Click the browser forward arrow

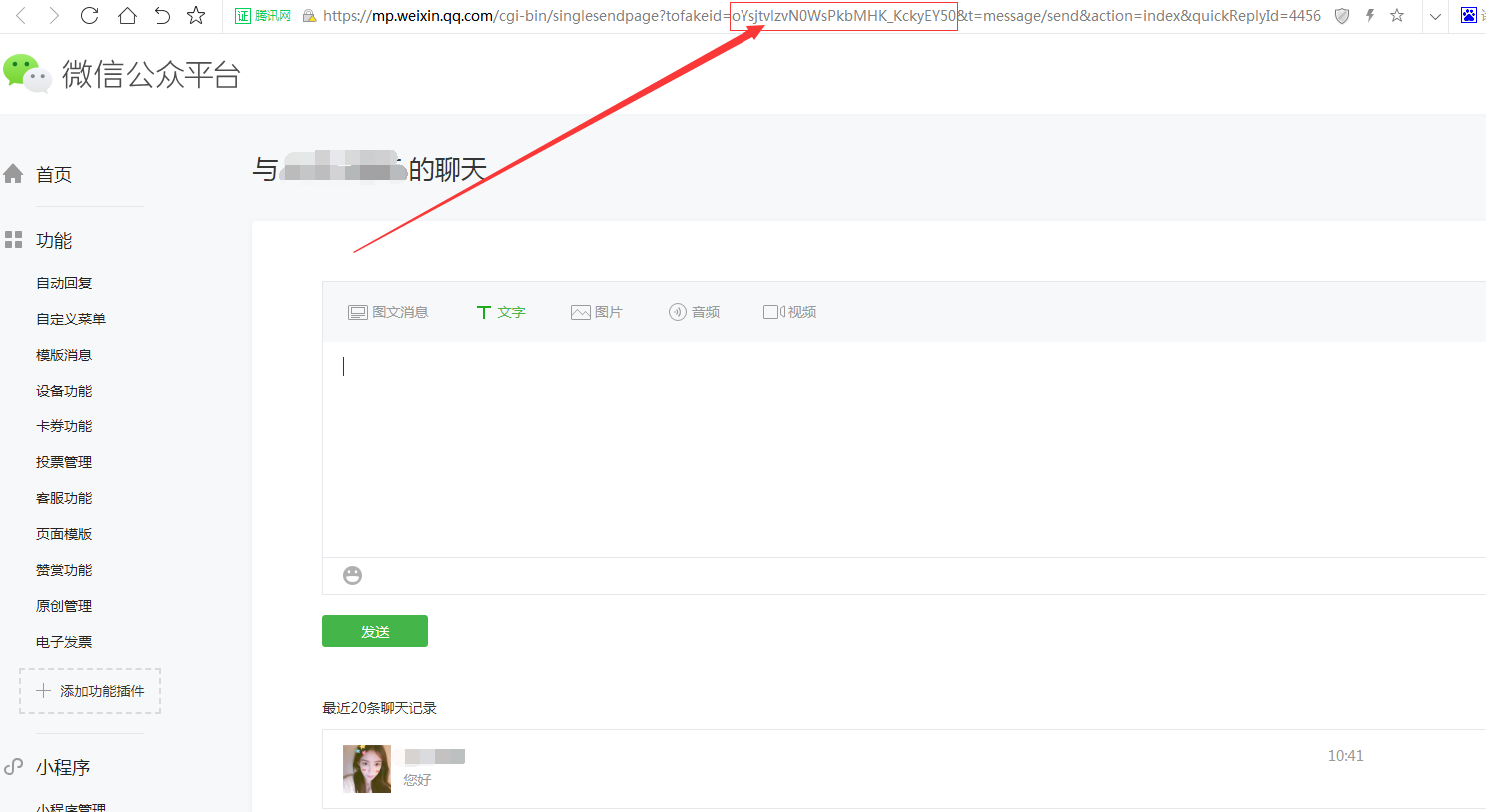[55, 16]
